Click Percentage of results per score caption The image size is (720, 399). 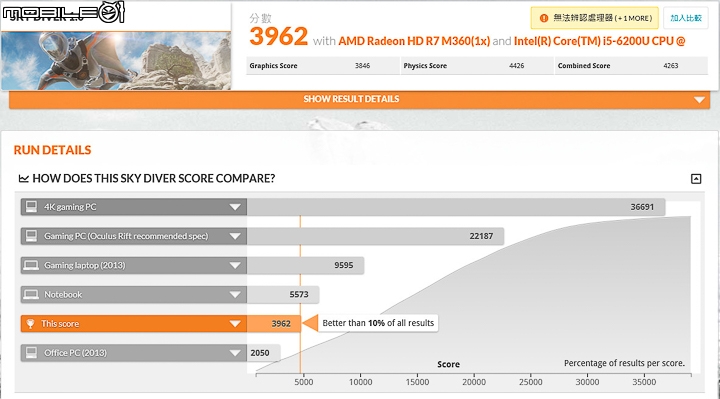(624, 363)
